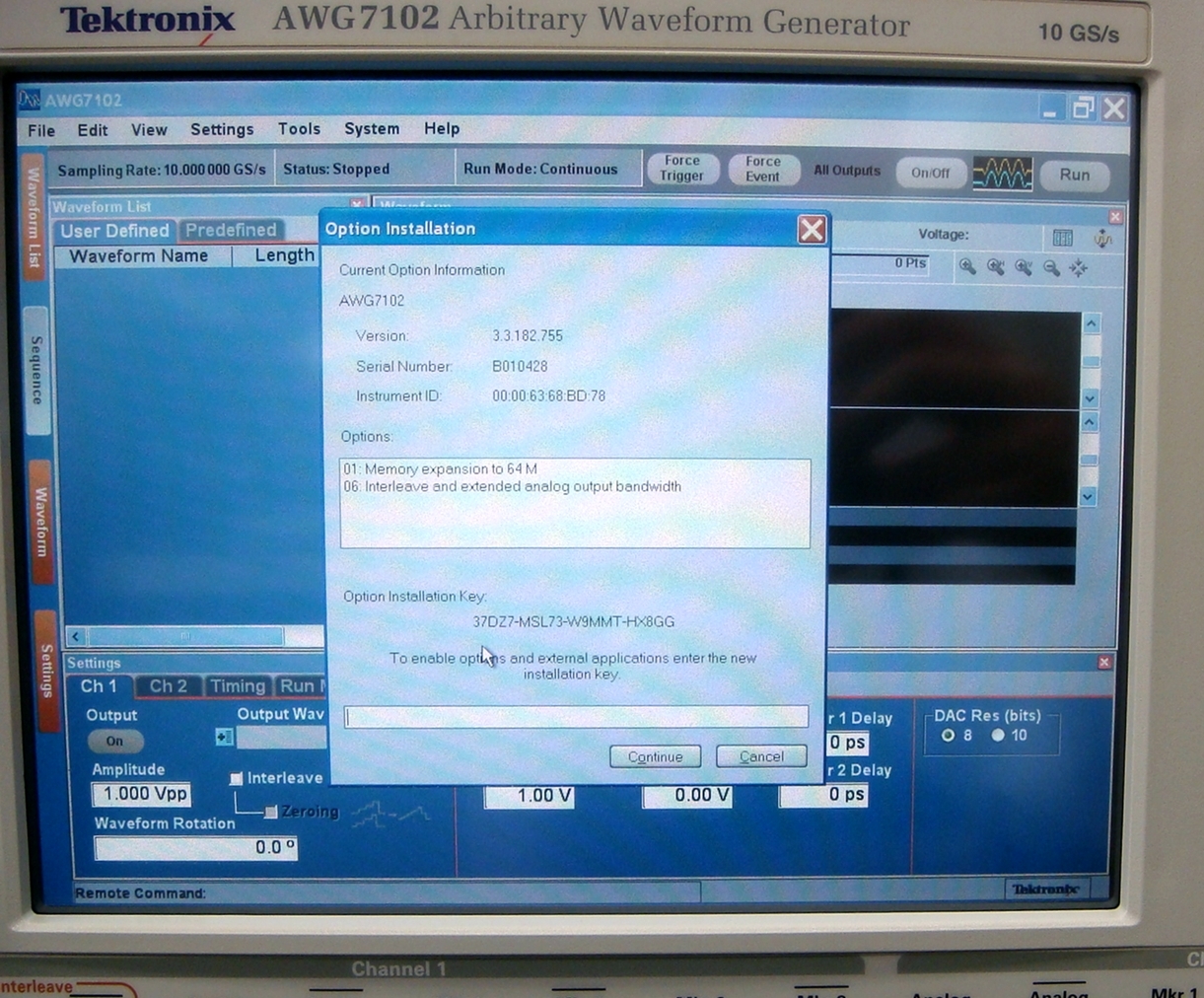This screenshot has height=998, width=1204.
Task: Click the installation key text 37DZ7-MSL73-W9MMT-HX8GG
Action: coord(574,622)
